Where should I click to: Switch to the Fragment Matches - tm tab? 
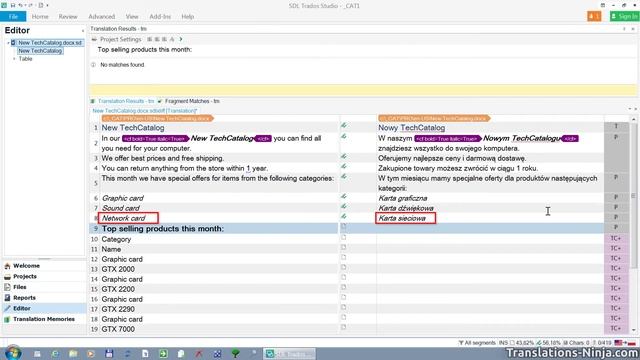189,101
